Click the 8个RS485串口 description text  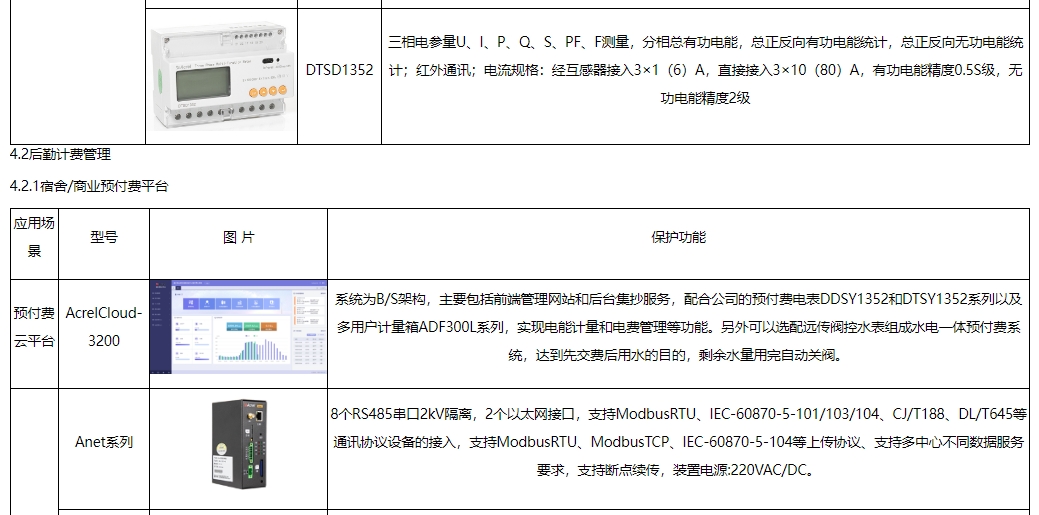point(678,442)
